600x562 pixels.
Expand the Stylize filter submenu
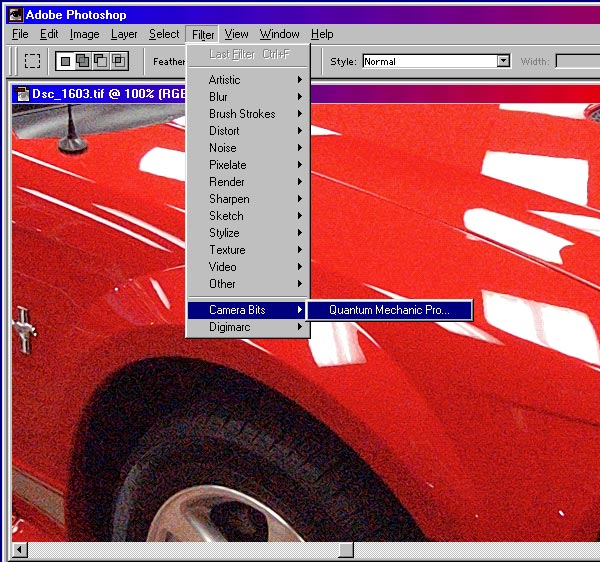tap(248, 233)
